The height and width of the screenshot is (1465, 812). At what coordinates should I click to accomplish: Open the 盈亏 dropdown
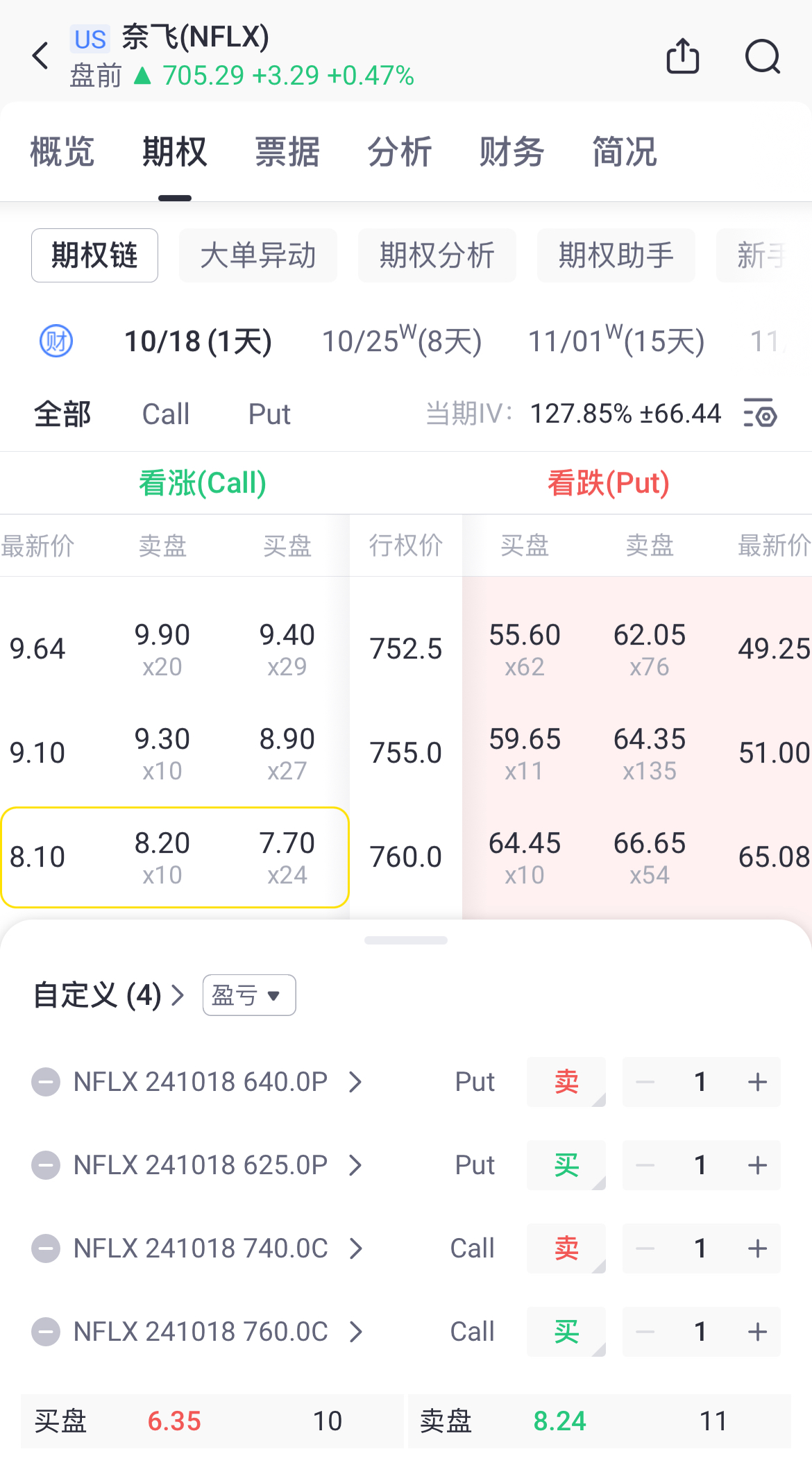(x=249, y=994)
